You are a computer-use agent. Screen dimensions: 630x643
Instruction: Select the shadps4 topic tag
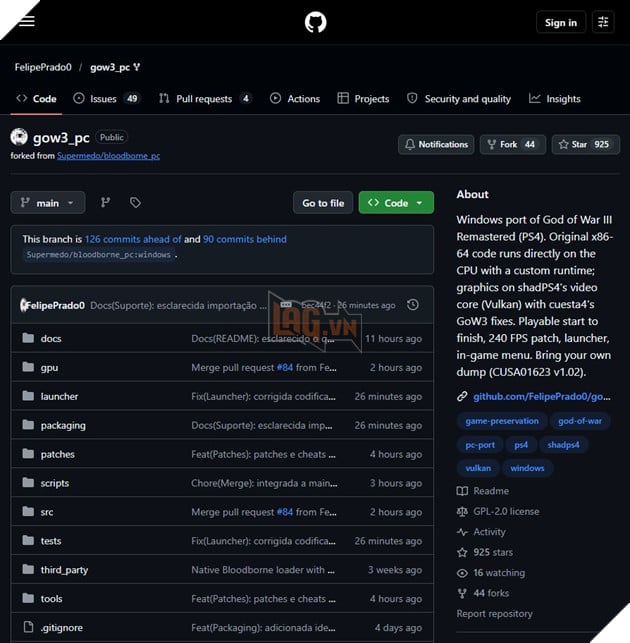[563, 445]
